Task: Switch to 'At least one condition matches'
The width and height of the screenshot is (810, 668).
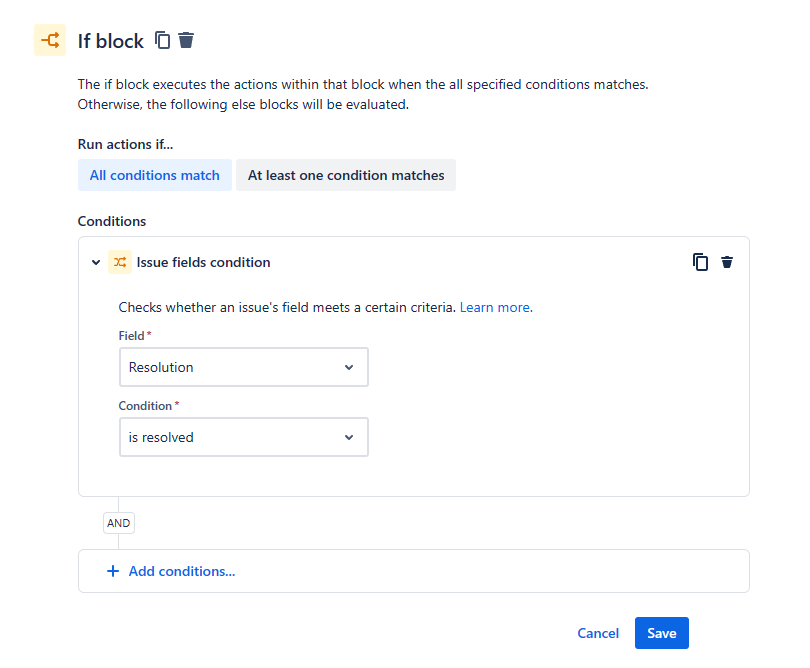Action: (346, 175)
